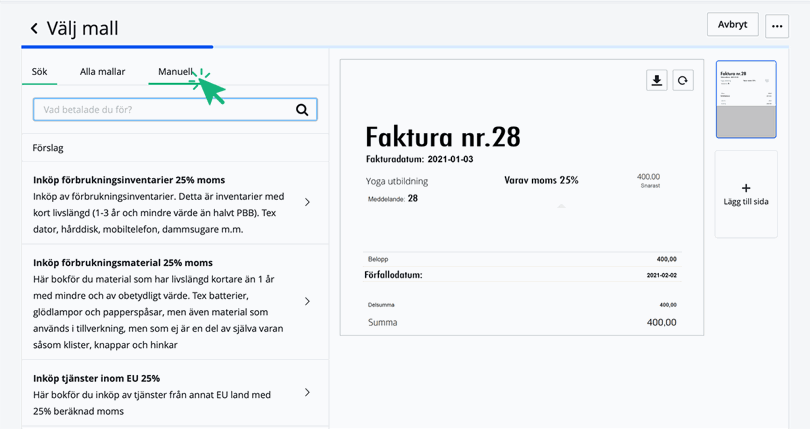Click the magnifying glass search icon
The height and width of the screenshot is (429, 810).
coord(302,110)
